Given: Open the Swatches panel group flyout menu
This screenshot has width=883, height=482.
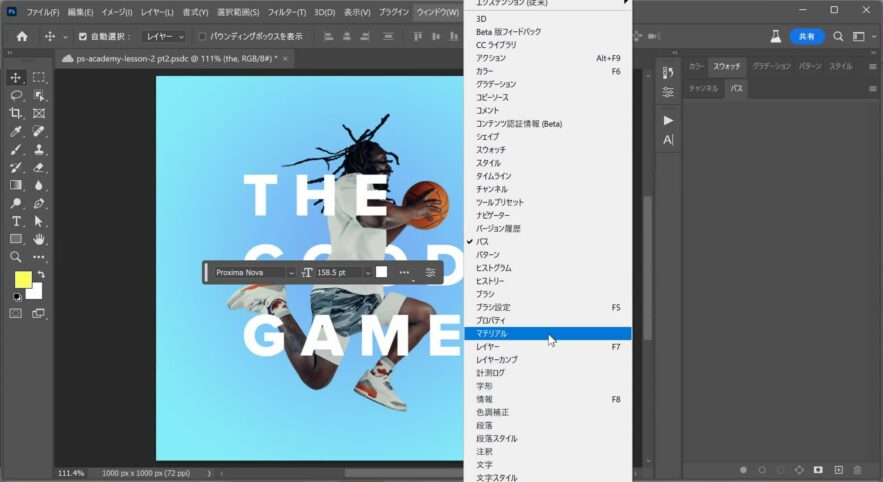Looking at the screenshot, I should [872, 66].
